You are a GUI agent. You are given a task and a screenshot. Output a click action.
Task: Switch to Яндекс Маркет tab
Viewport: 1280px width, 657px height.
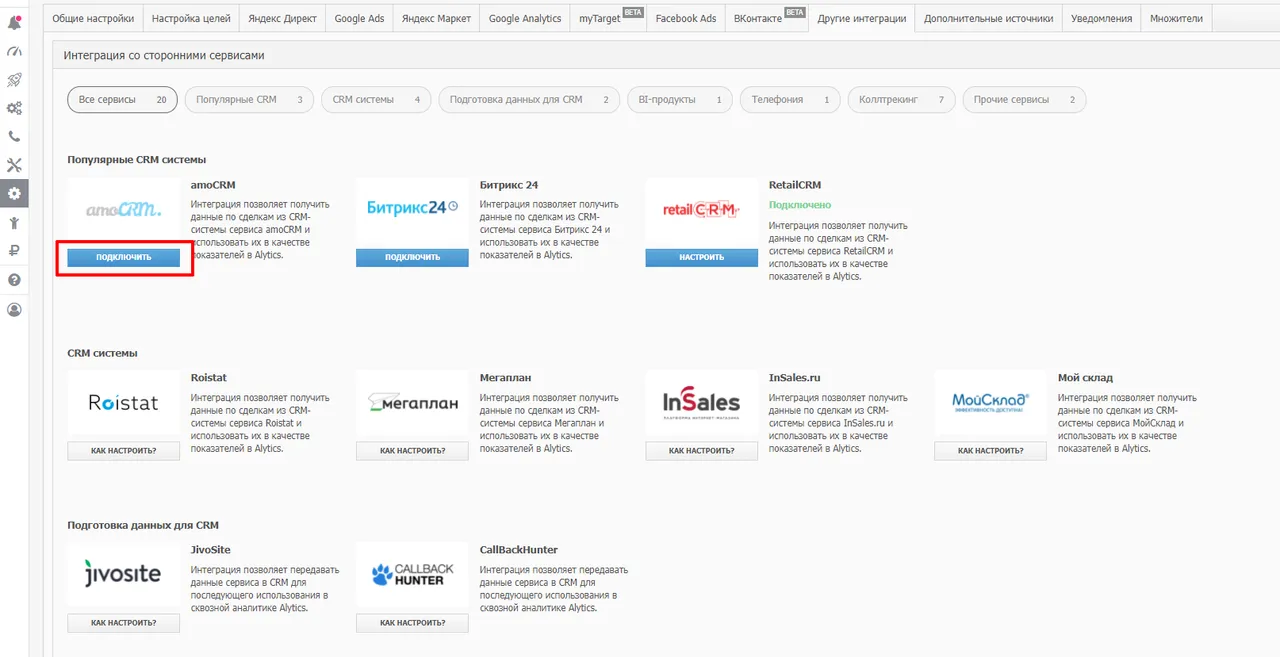[x=436, y=18]
